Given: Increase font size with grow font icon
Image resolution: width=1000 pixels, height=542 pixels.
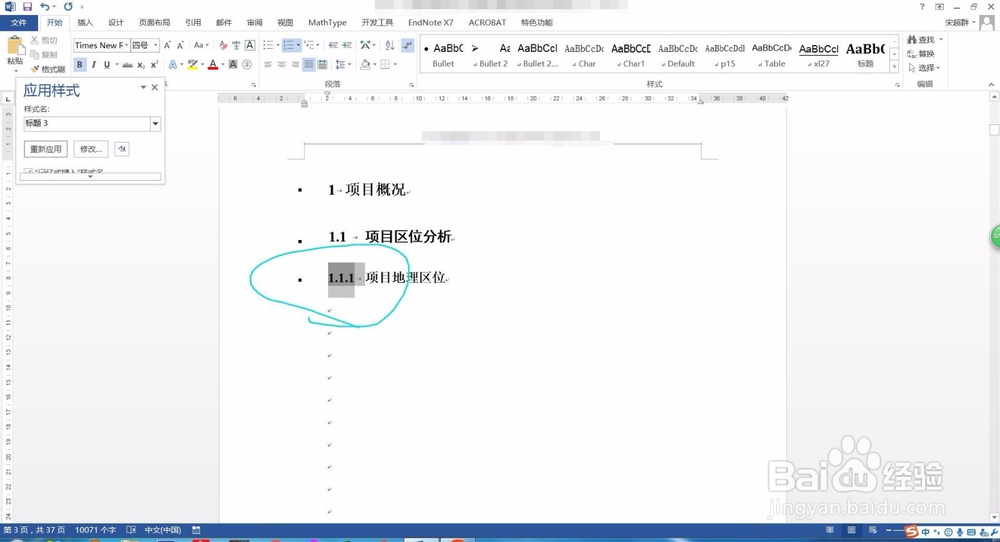Looking at the screenshot, I should [x=167, y=45].
